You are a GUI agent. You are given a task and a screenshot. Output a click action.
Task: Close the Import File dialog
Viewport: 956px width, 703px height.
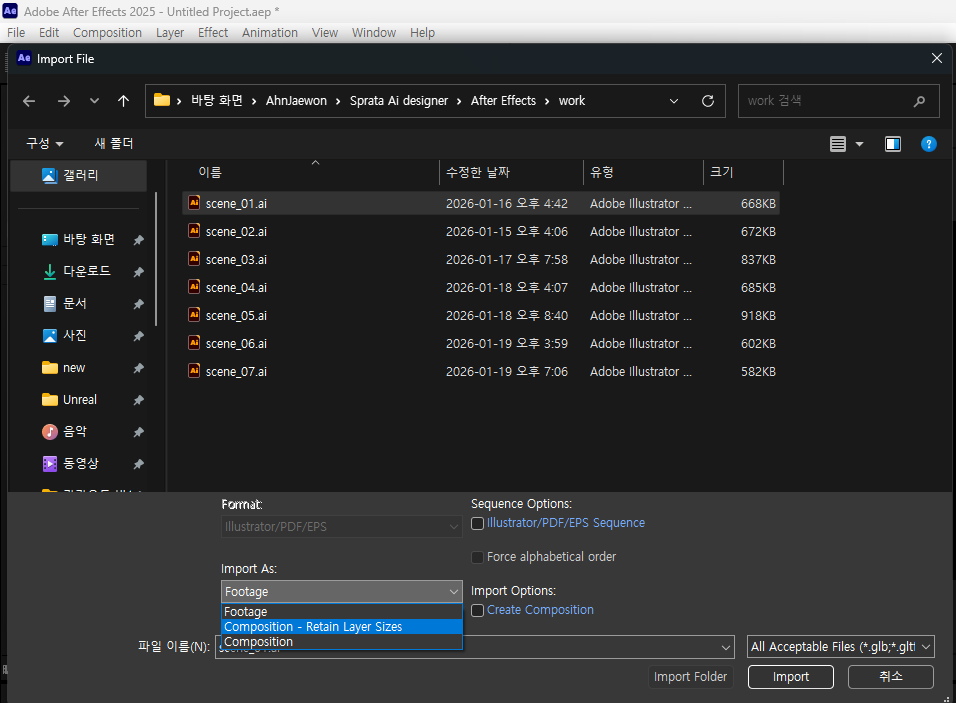pos(936,59)
